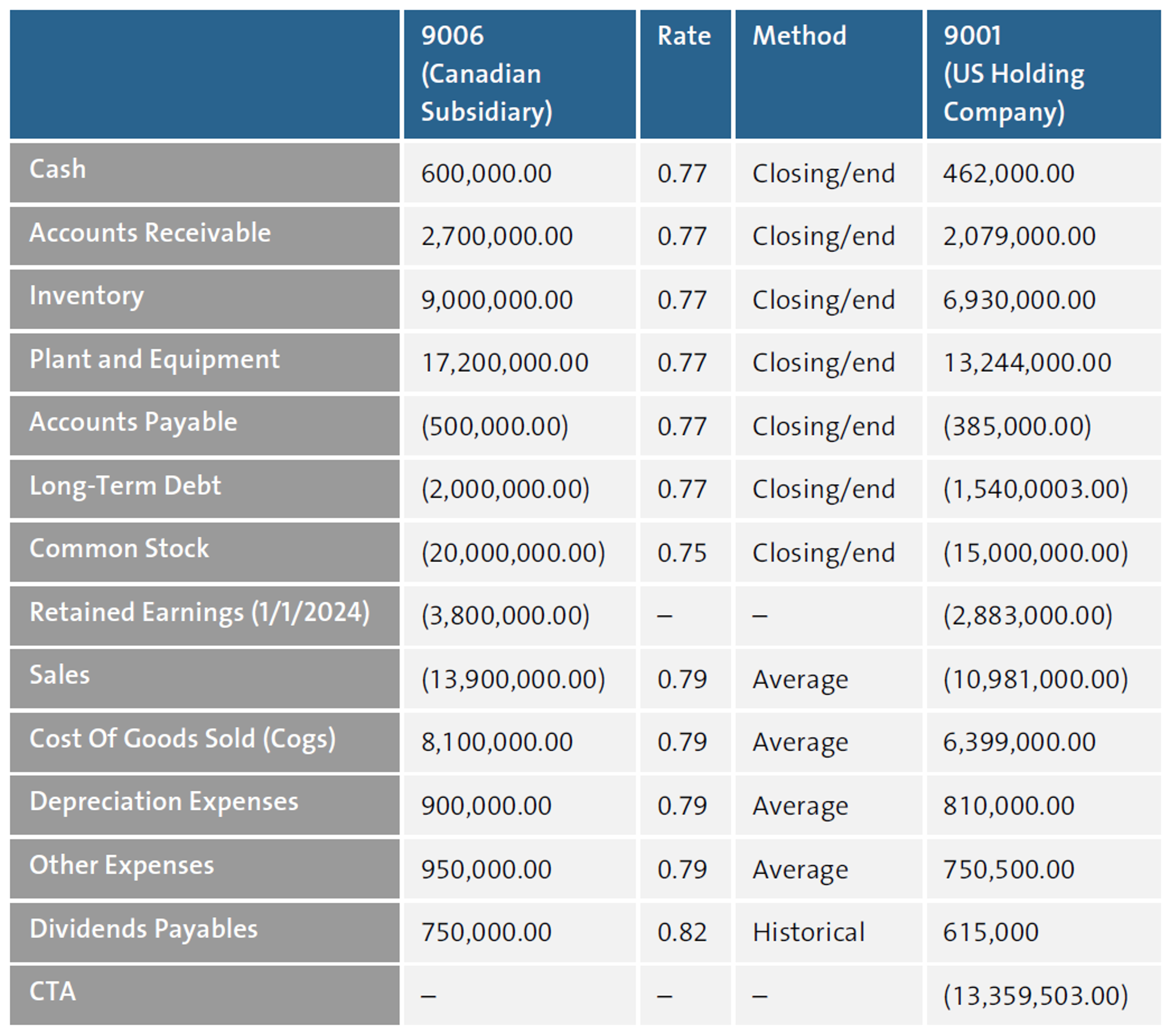Click the Cash row label

tap(57, 169)
